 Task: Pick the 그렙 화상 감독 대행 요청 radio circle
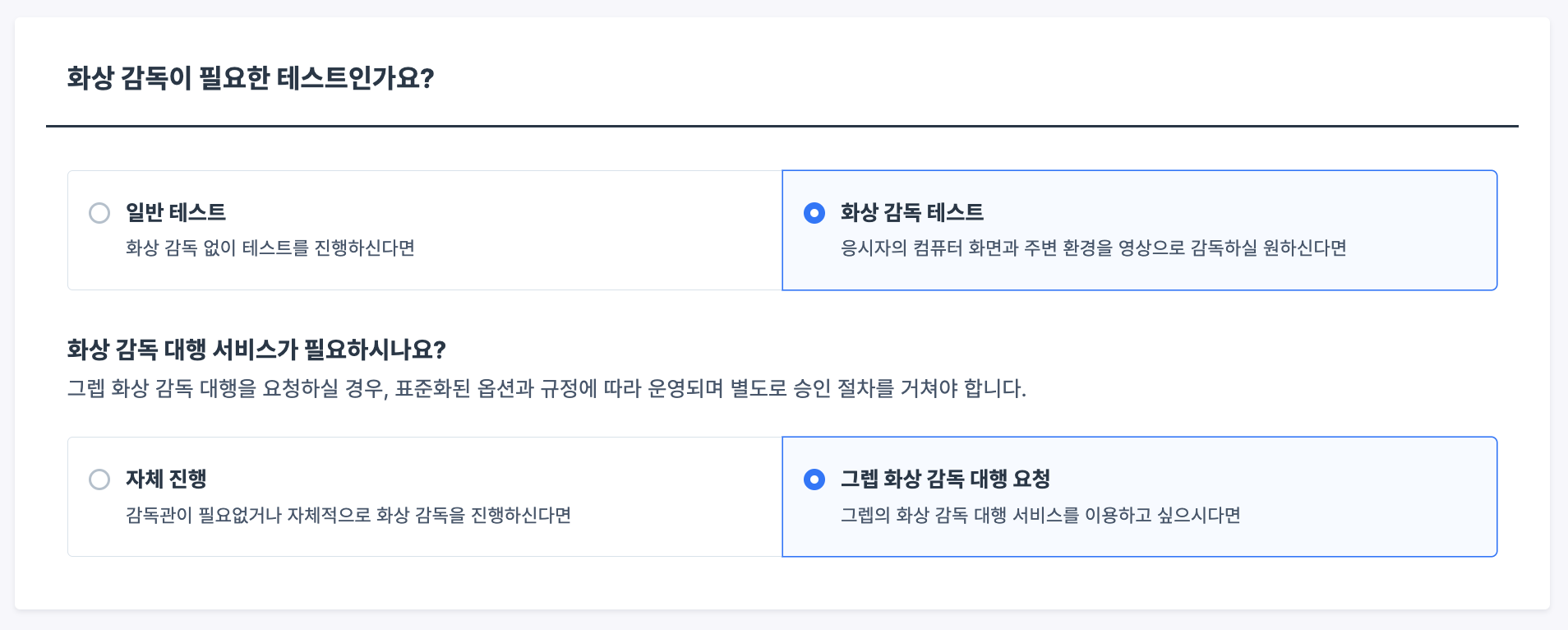814,479
